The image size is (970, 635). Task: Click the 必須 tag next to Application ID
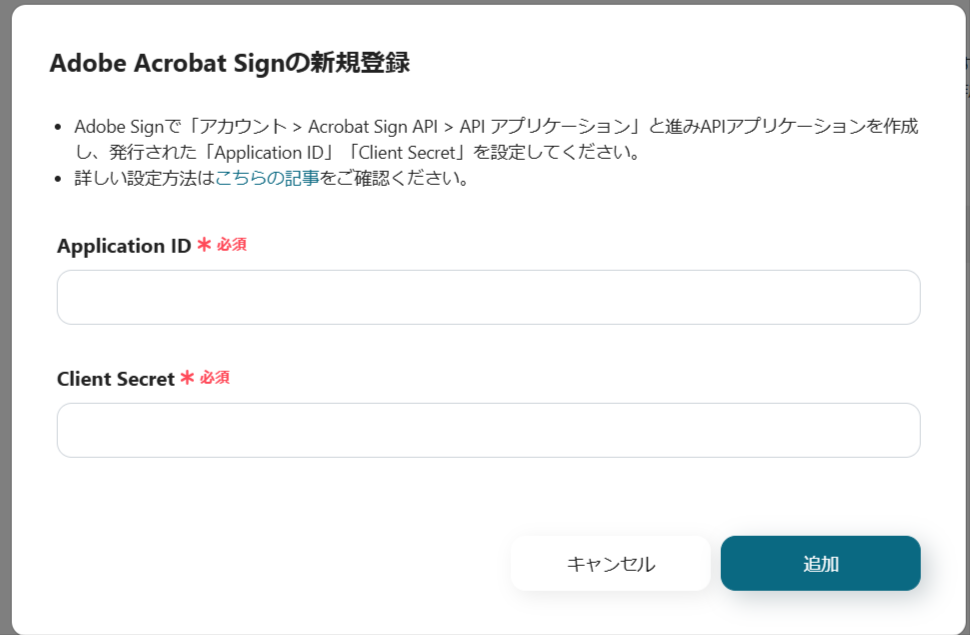pyautogui.click(x=231, y=245)
